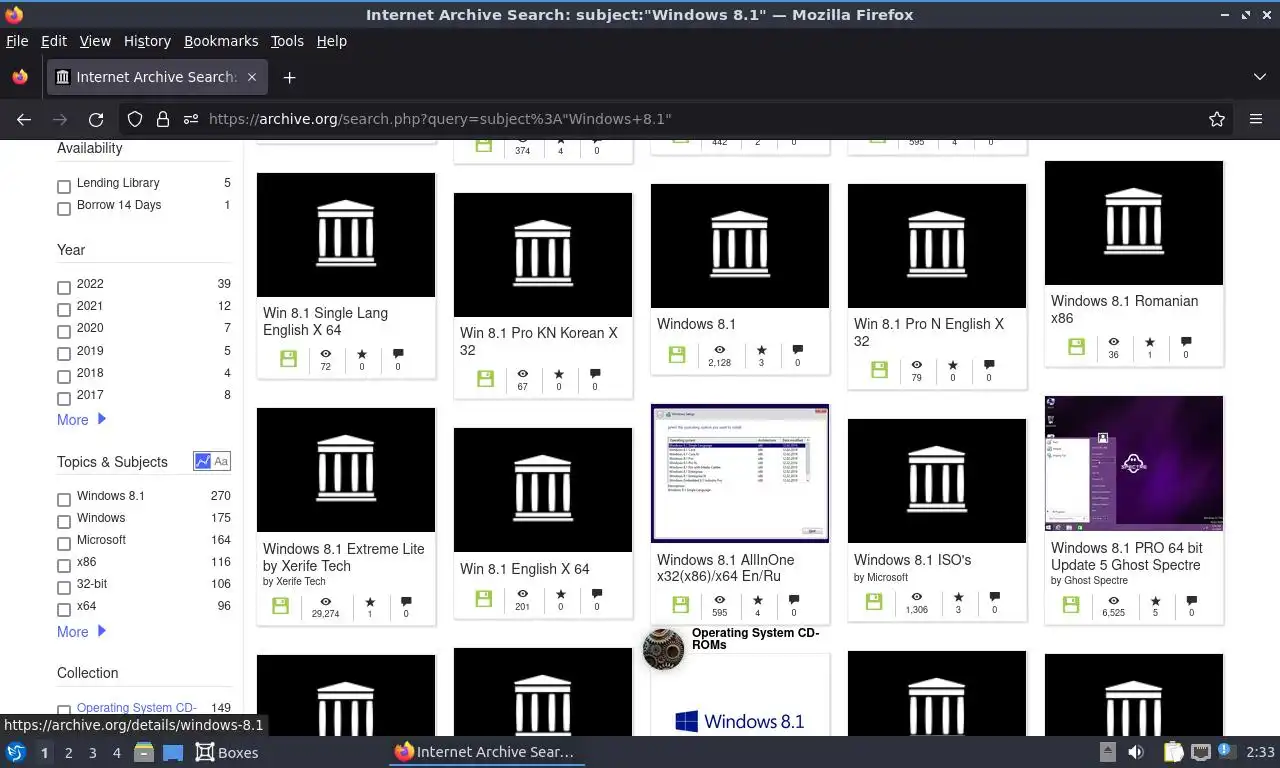Open Windows 8.1 PRO 64 bit Ghost Spectre title
The height and width of the screenshot is (768, 1280).
point(1126,556)
